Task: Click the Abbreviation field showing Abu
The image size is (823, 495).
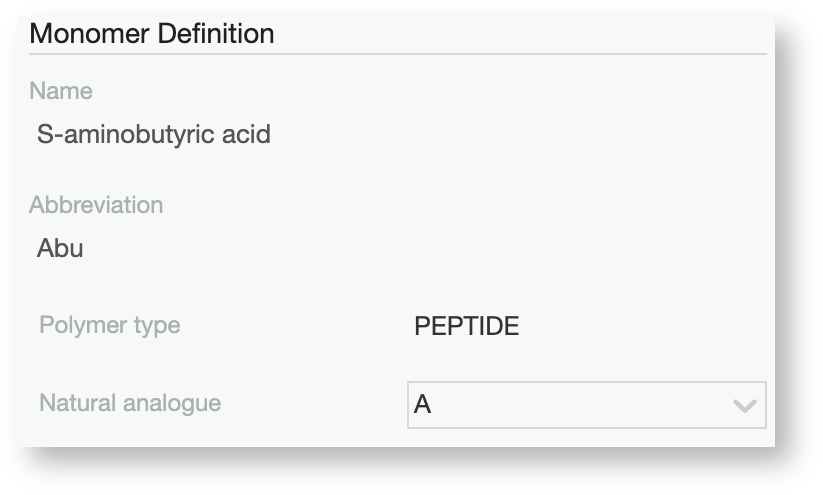Action: [x=60, y=248]
